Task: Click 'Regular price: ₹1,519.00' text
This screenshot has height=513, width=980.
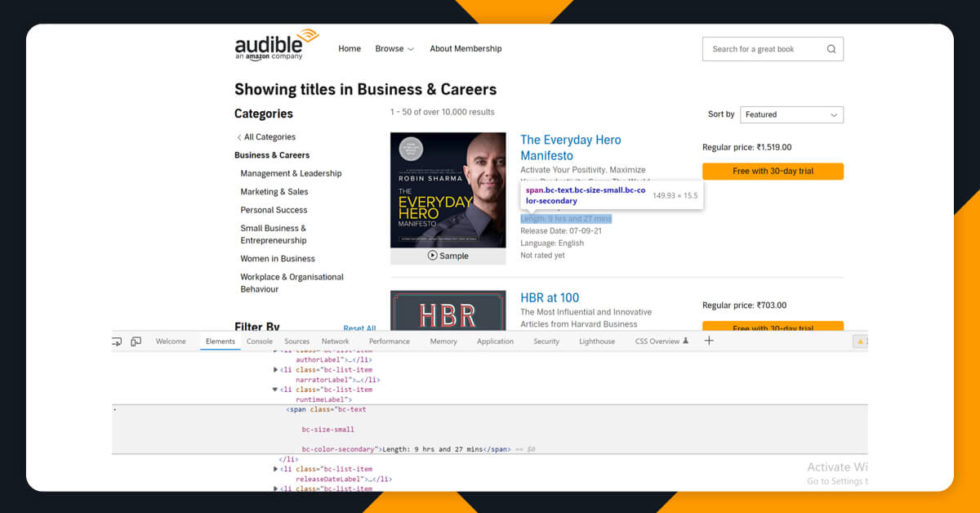Action: click(x=746, y=147)
